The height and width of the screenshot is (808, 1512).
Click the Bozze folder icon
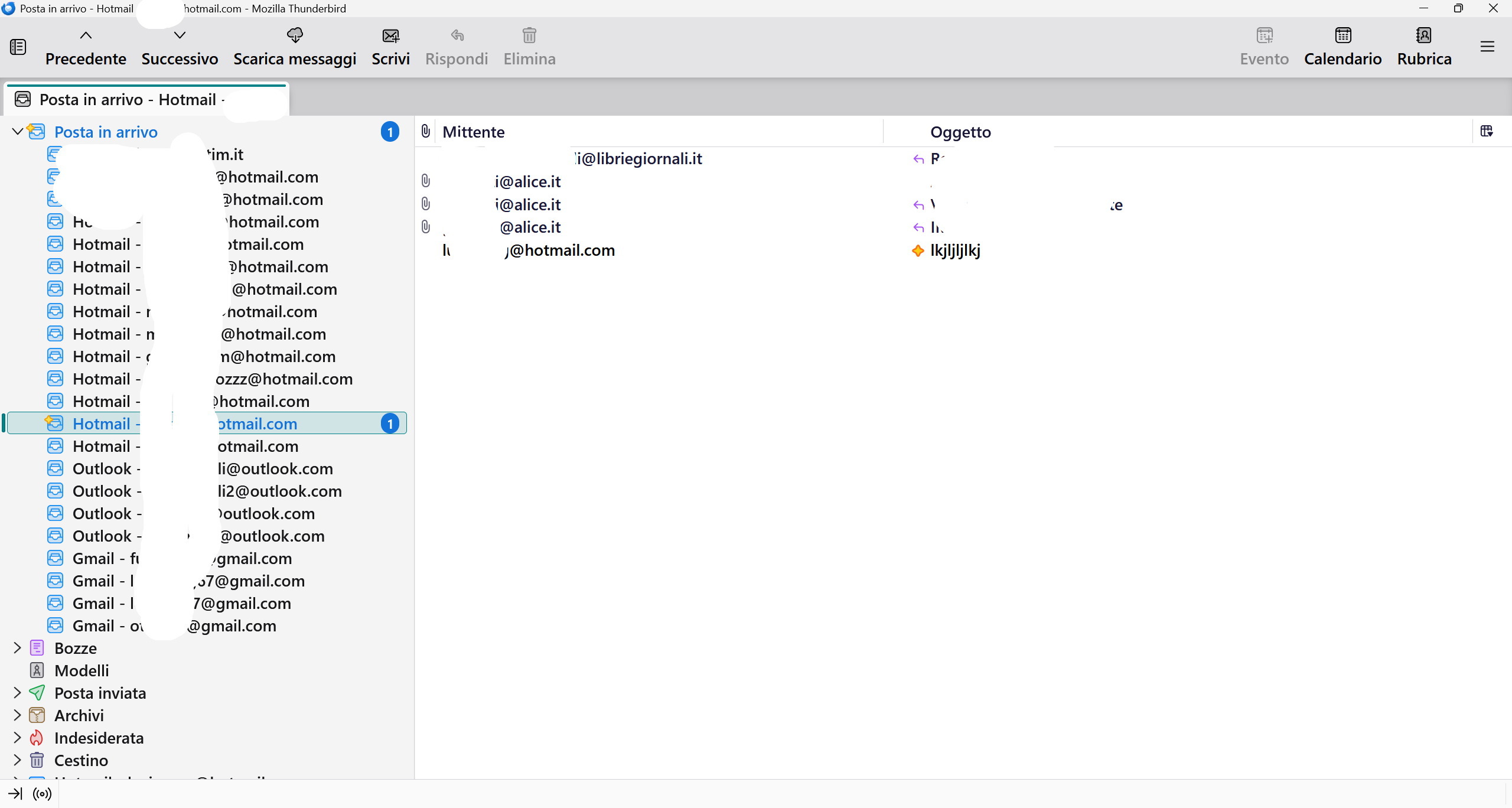pos(37,648)
